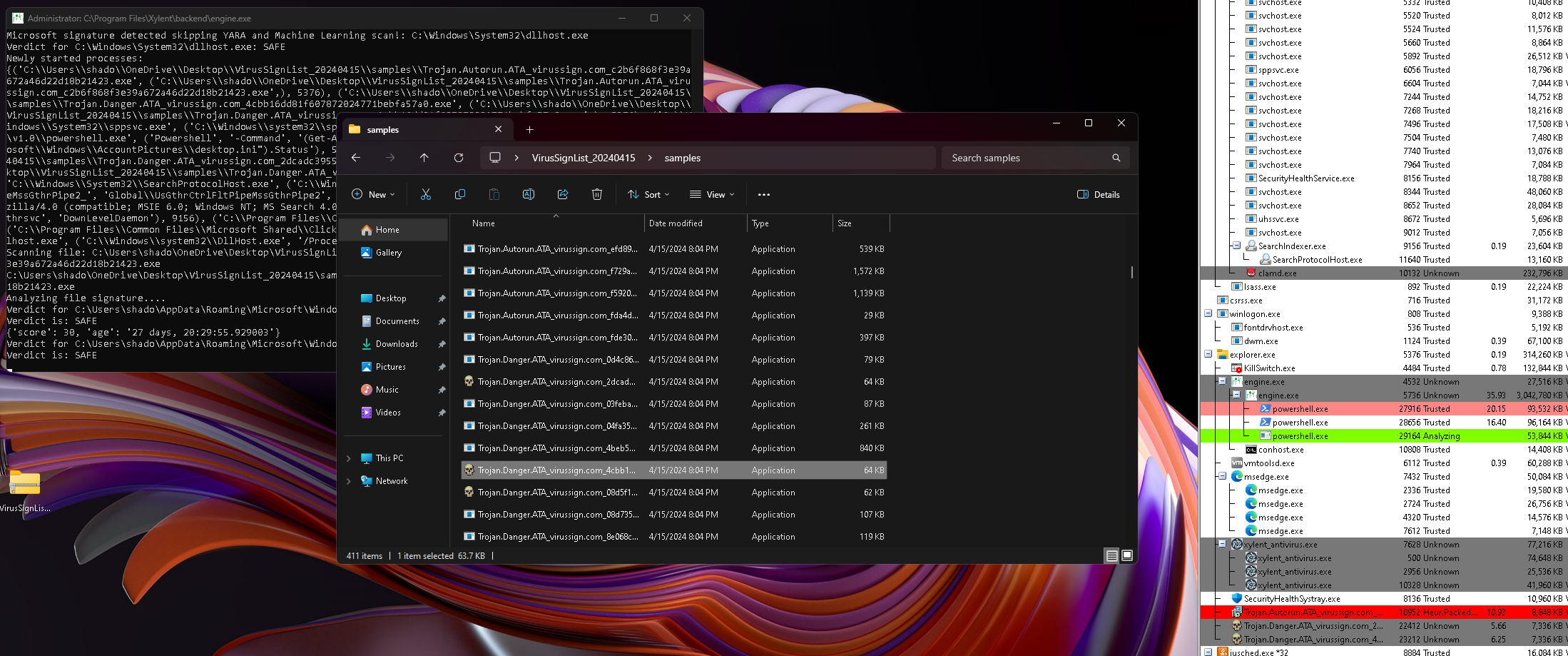
Task: Click the Share icon in Explorer toolbar
Action: click(x=563, y=194)
